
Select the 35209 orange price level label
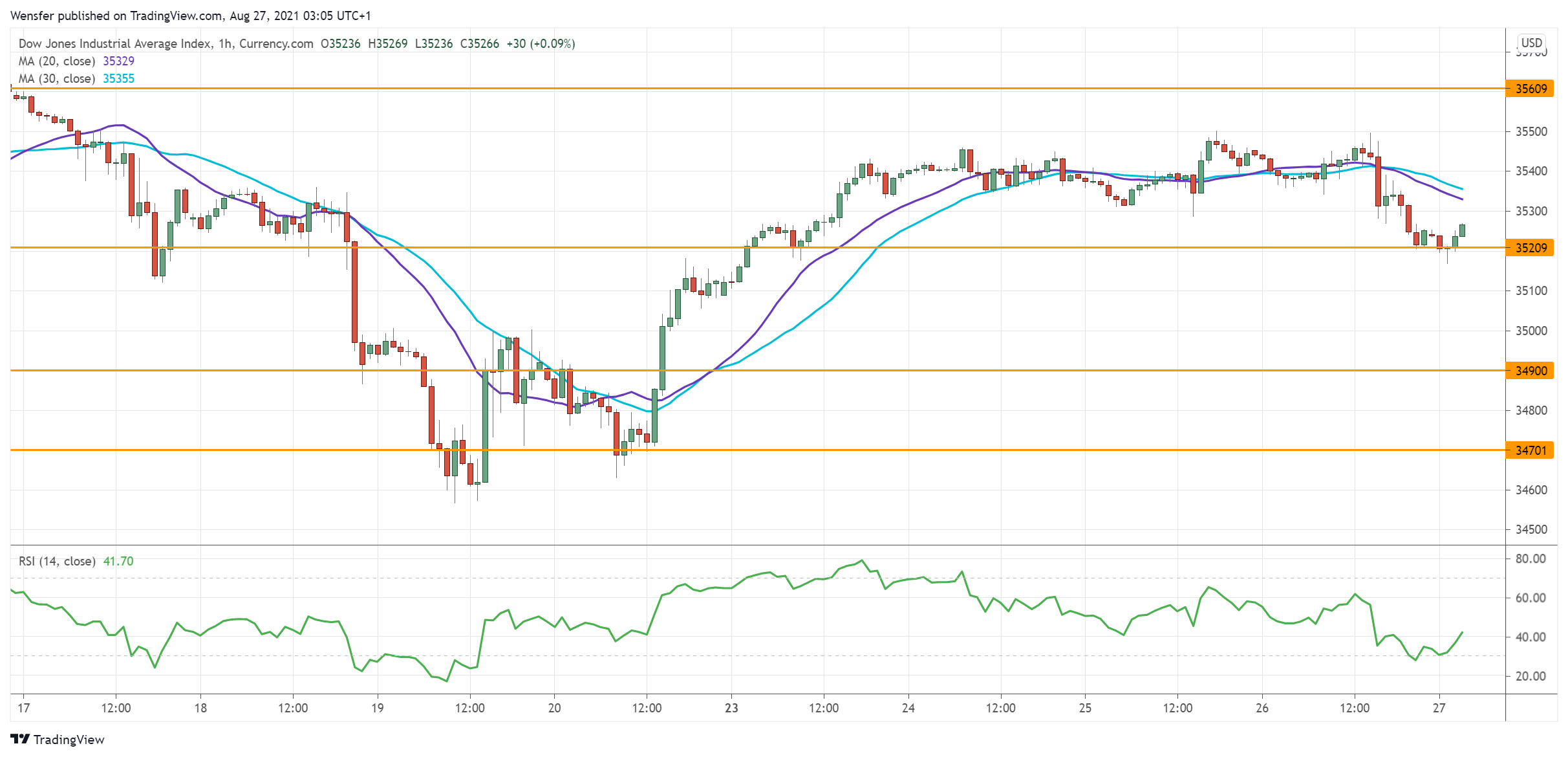[x=1530, y=248]
